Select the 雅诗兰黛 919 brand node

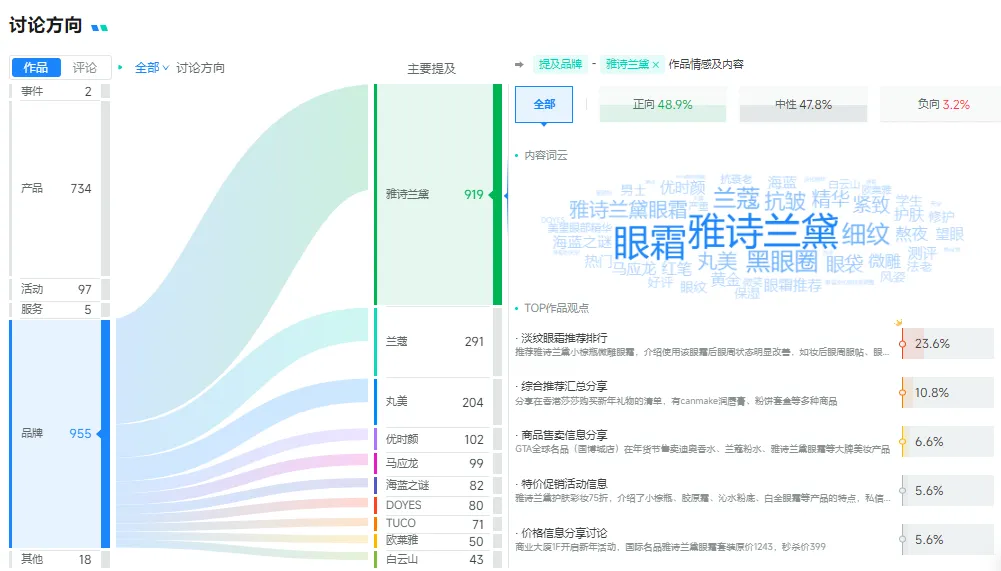pos(438,194)
